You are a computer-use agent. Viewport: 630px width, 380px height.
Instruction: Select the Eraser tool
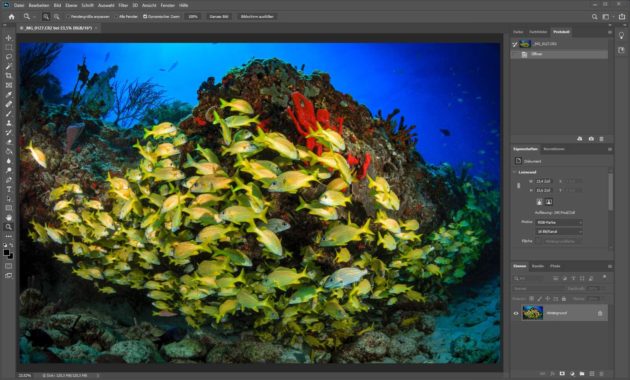pyautogui.click(x=8, y=142)
